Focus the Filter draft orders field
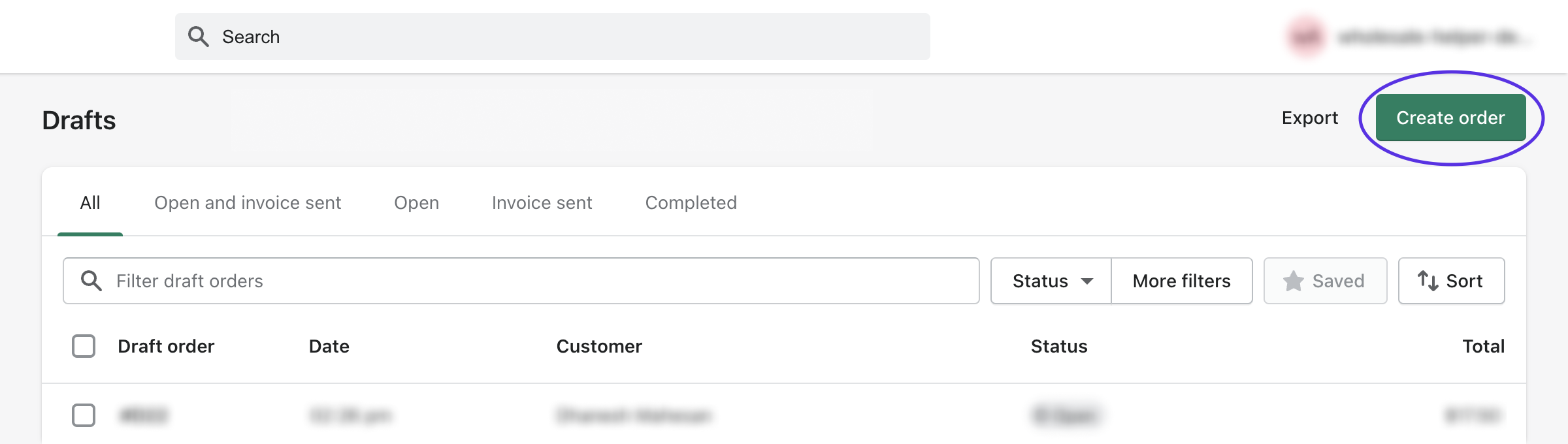Screen dimensions: 1568x444 (x=521, y=281)
